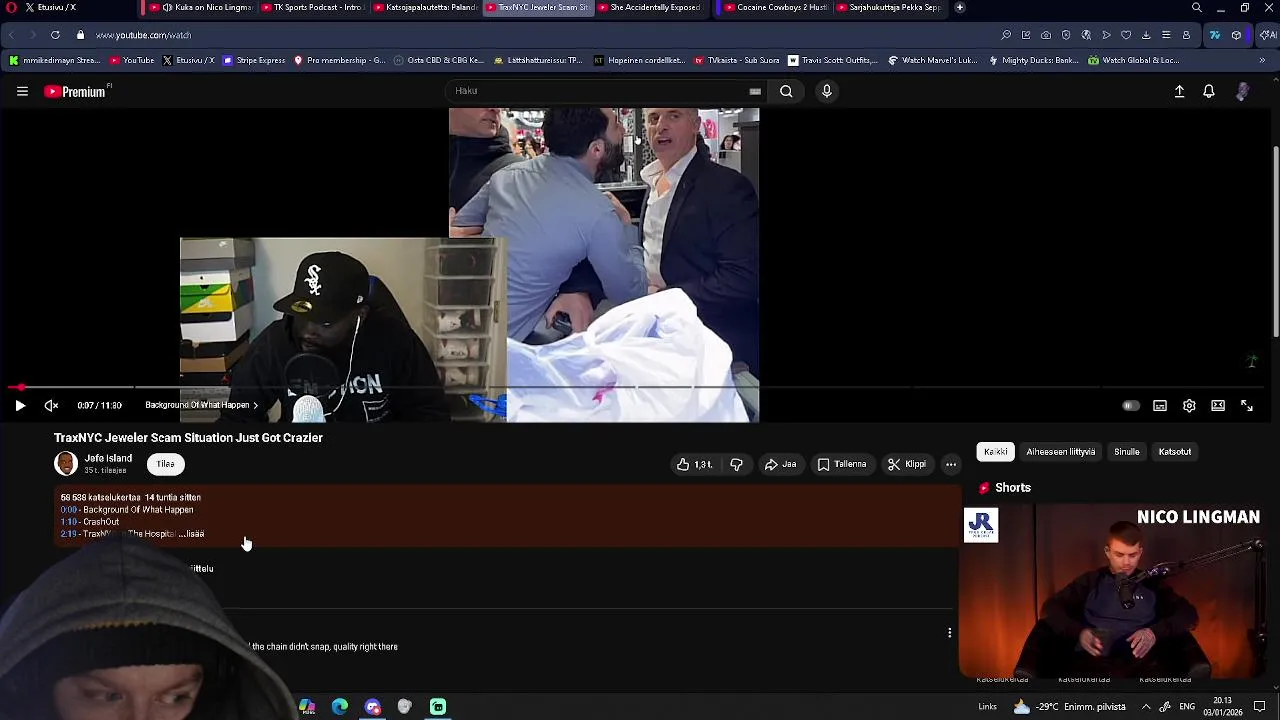
Task: Expand bookmarks overflow chevron
Action: (1262, 60)
